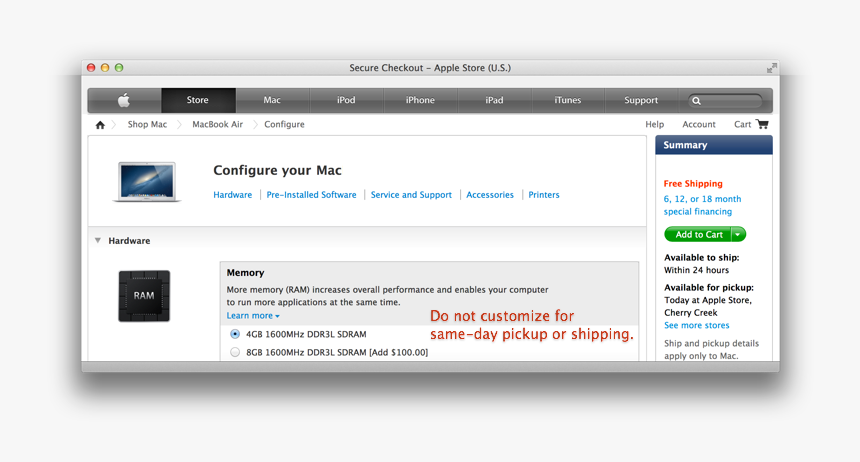Image resolution: width=860 pixels, height=462 pixels.
Task: Go to the Shop Mac breadcrumb
Action: [x=147, y=124]
